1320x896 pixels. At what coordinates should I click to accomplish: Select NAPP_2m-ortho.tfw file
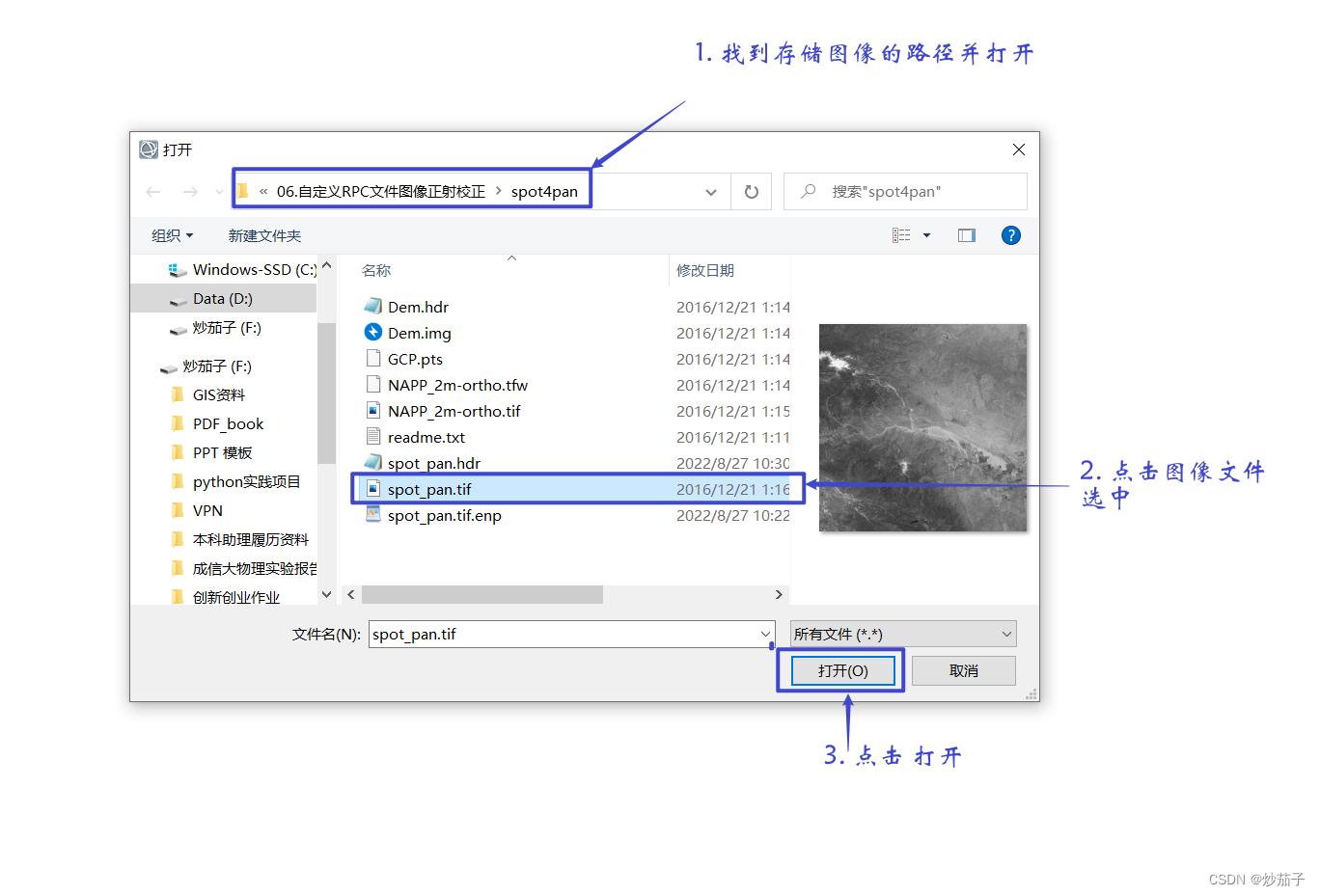[457, 385]
